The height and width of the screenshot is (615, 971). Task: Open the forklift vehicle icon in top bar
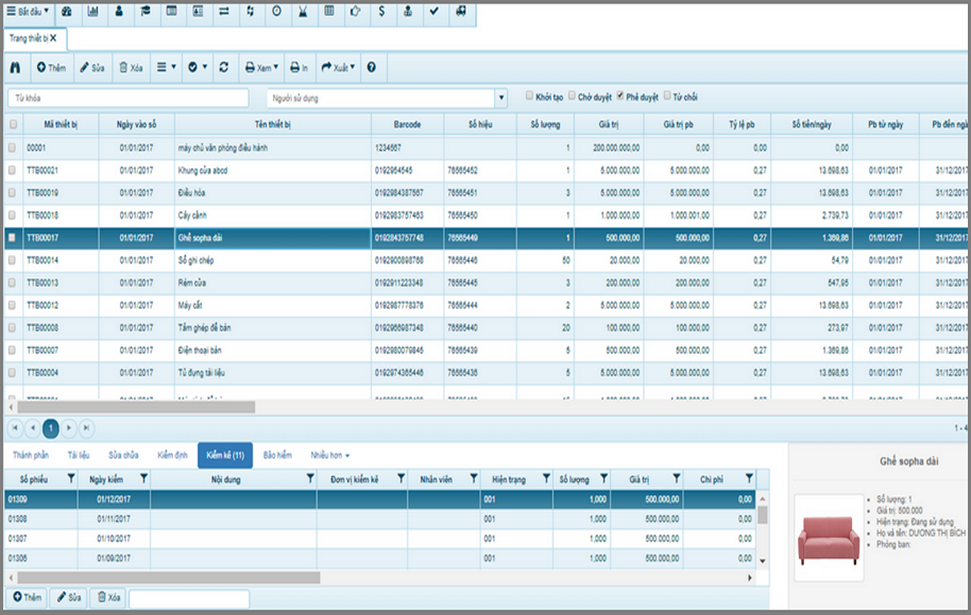coord(461,12)
